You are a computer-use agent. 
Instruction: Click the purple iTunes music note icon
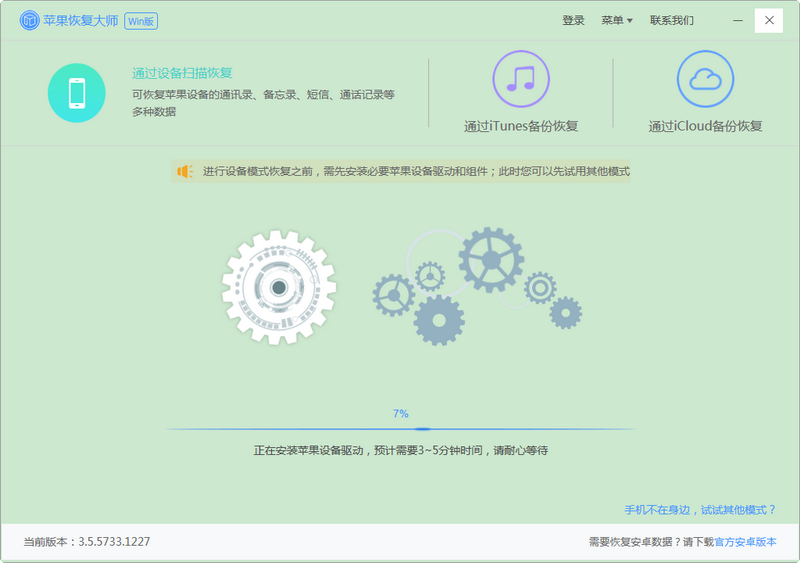pyautogui.click(x=521, y=79)
